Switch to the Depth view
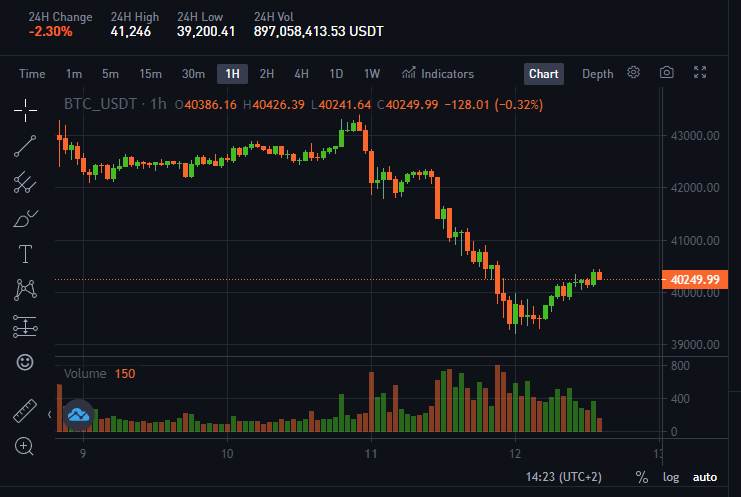Viewport: 741px width, 497px height. [x=597, y=74]
